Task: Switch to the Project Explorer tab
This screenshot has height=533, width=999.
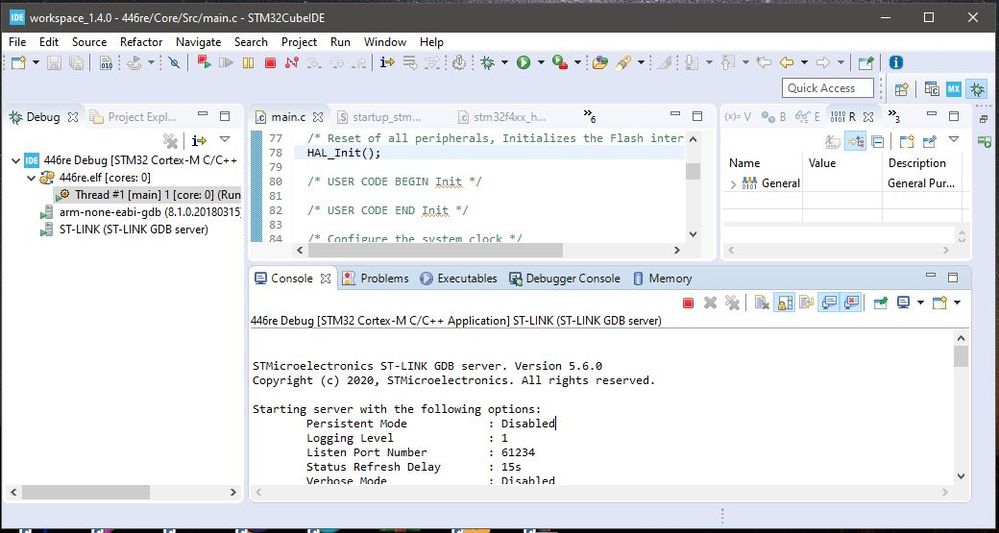Action: pyautogui.click(x=133, y=117)
